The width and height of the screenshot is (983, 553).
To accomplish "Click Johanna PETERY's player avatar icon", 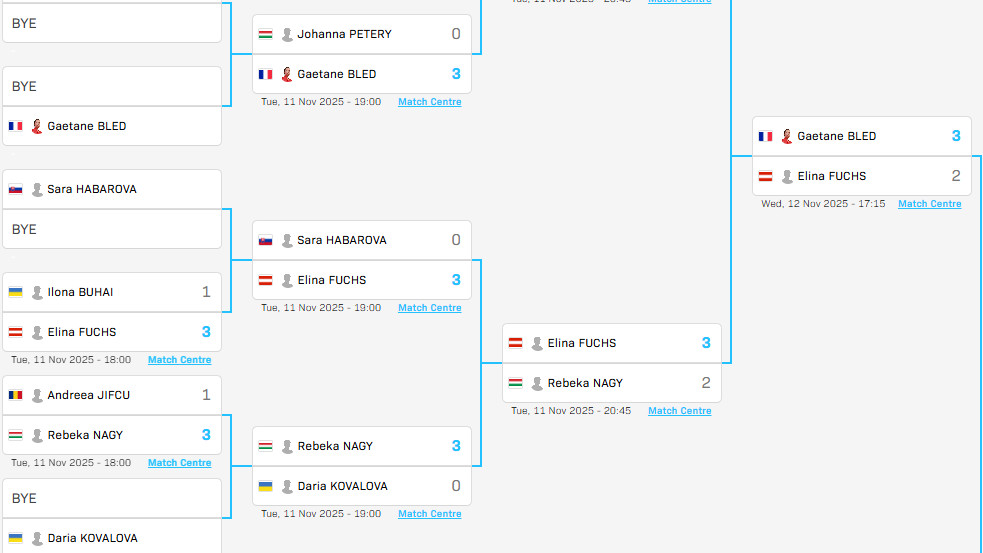I will (287, 34).
